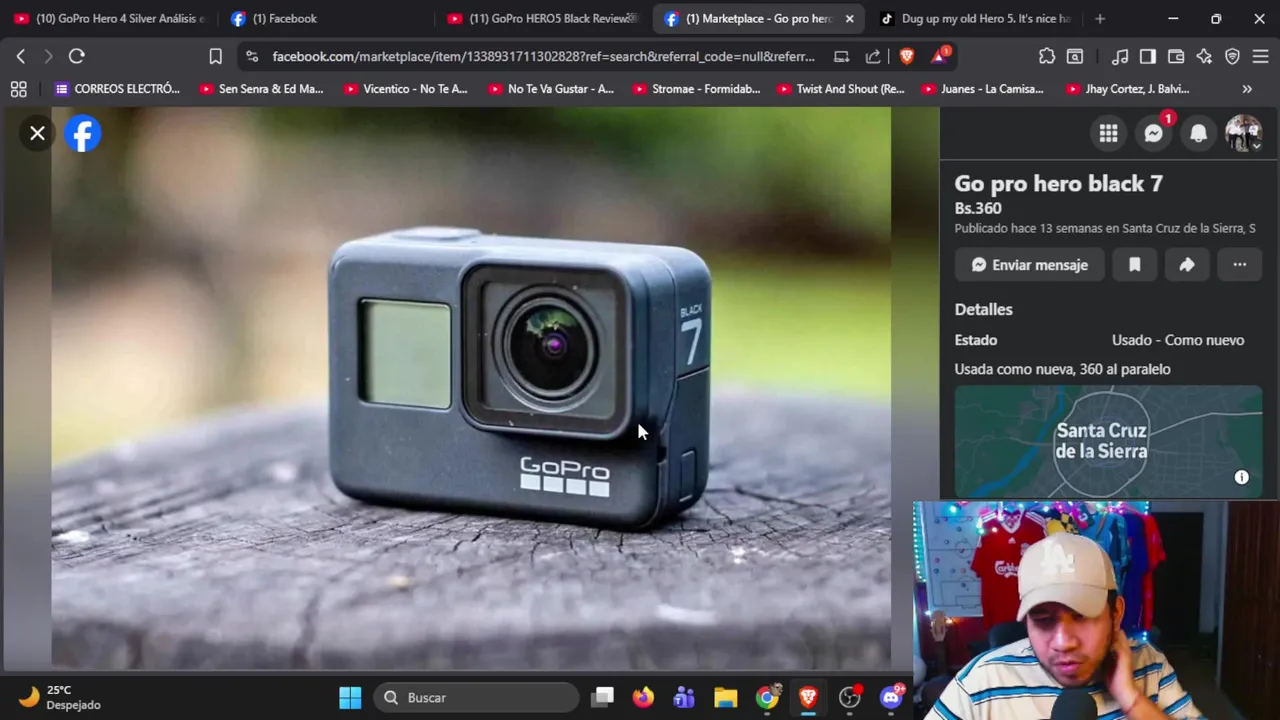The width and height of the screenshot is (1280, 720).
Task: Open CORREOS ELECTRÓ... bookmark folder
Action: [117, 89]
